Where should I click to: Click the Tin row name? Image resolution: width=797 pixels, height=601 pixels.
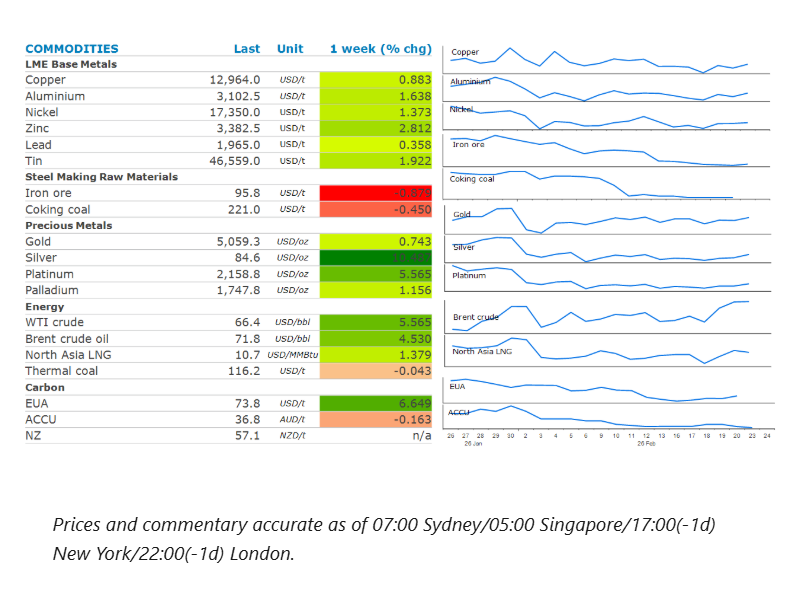point(34,161)
